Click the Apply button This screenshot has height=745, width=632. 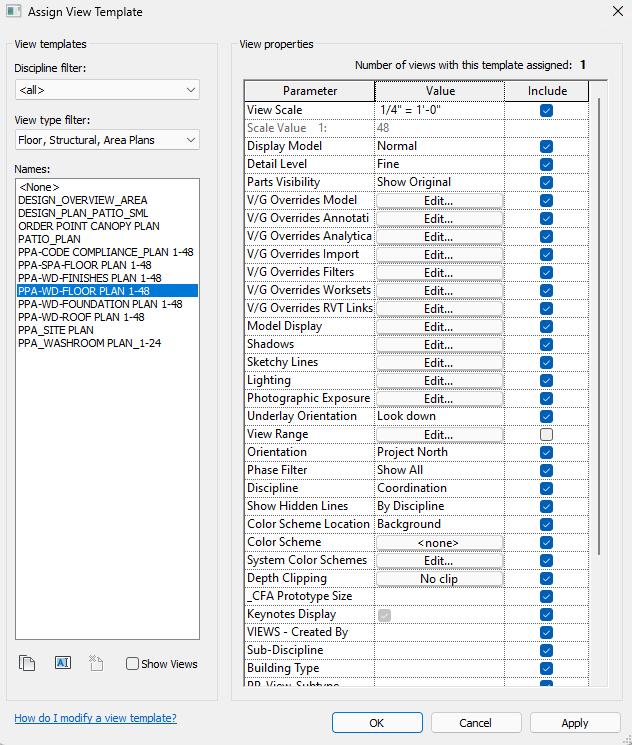pos(575,723)
